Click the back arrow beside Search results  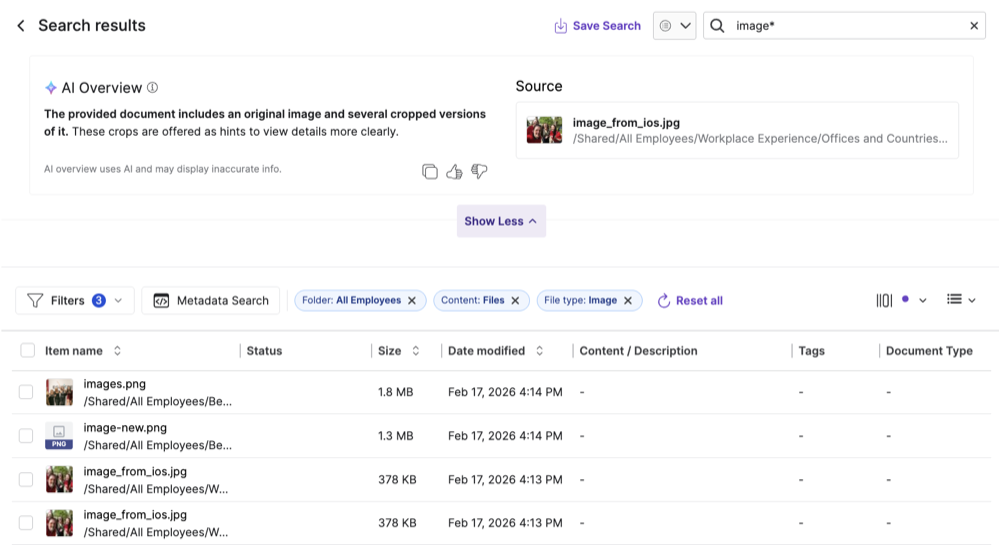[x=20, y=26]
